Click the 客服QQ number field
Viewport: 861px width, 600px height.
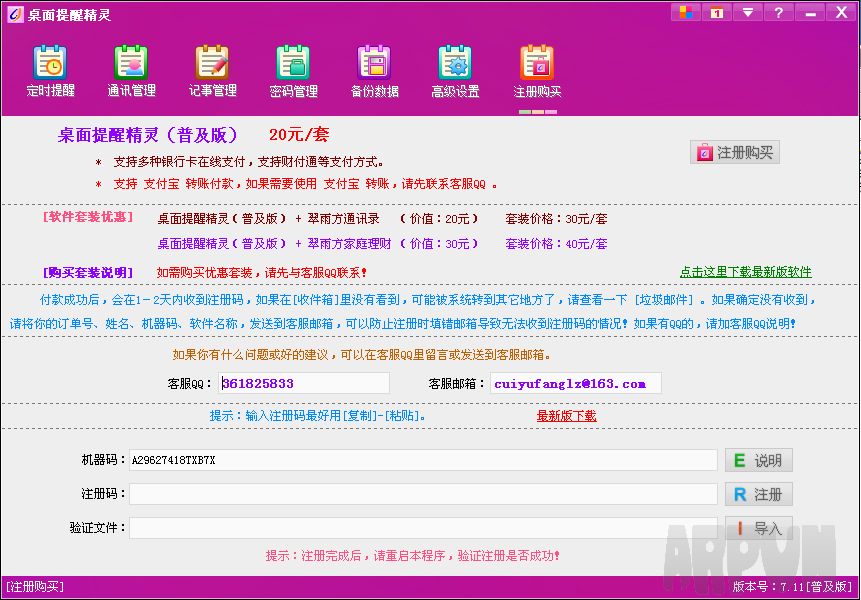click(303, 383)
